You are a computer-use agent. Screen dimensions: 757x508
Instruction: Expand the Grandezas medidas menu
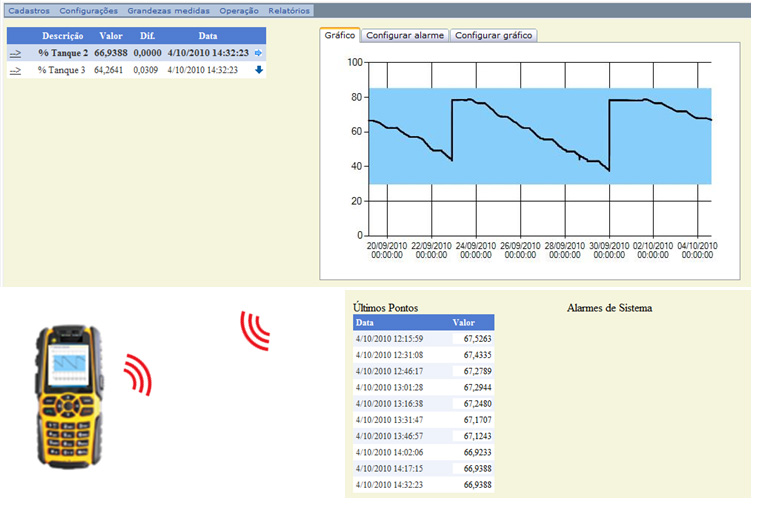click(x=169, y=11)
